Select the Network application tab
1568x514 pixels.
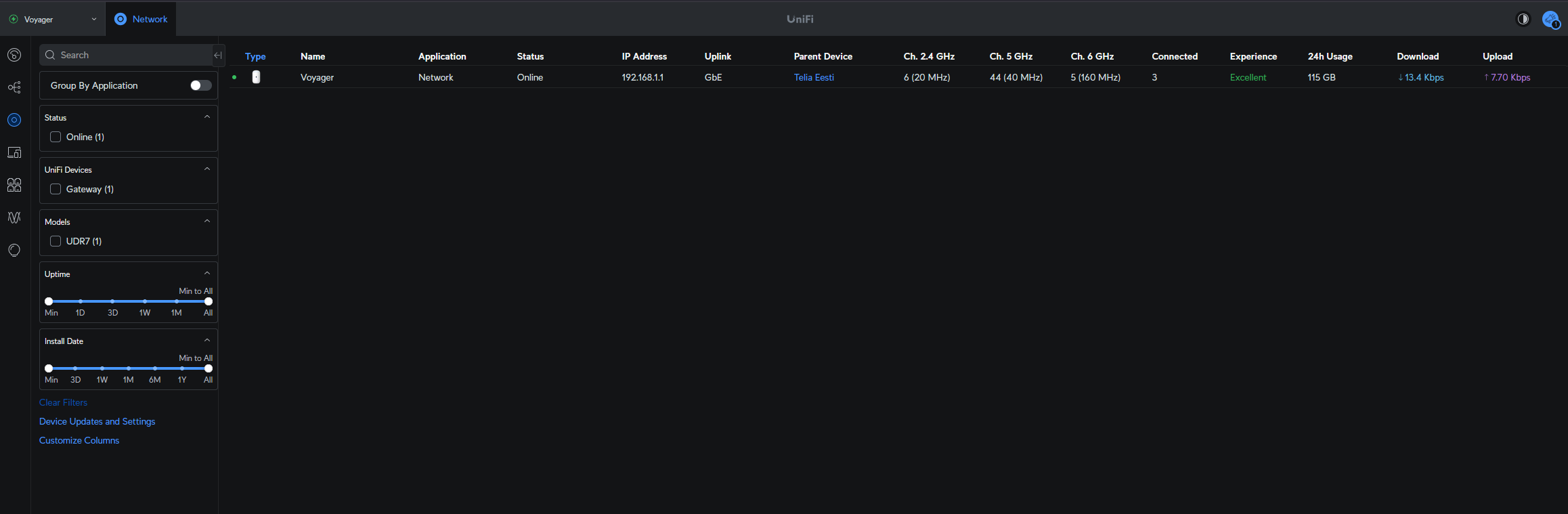click(141, 19)
